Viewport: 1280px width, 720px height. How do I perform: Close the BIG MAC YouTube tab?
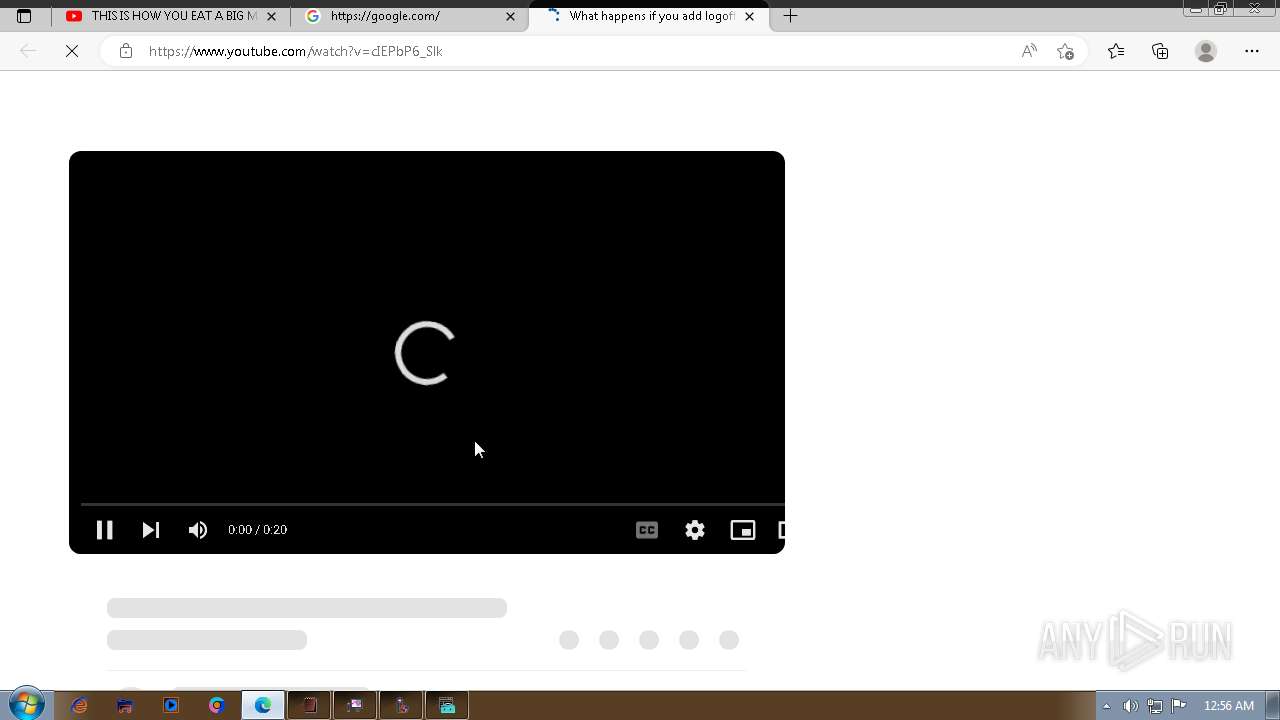(x=271, y=16)
